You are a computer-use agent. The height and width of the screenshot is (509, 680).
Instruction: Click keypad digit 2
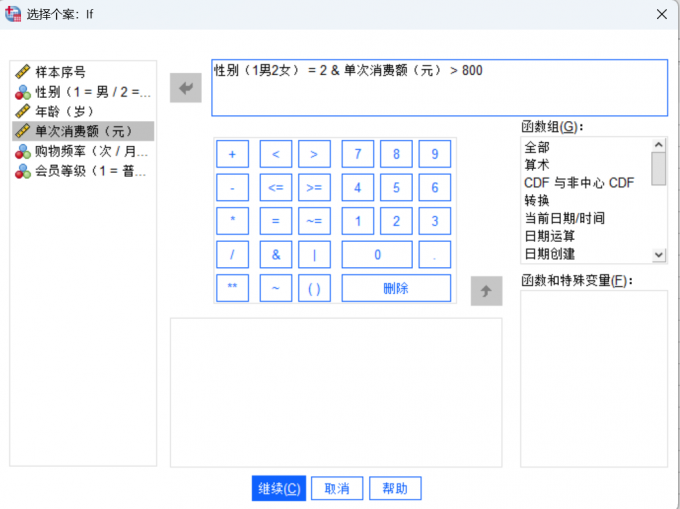[x=396, y=221]
